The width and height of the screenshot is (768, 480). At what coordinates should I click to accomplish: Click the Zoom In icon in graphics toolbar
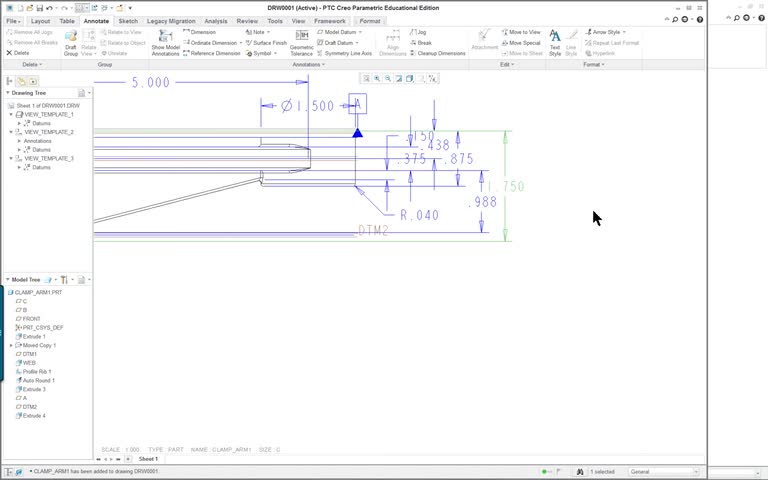377,78
